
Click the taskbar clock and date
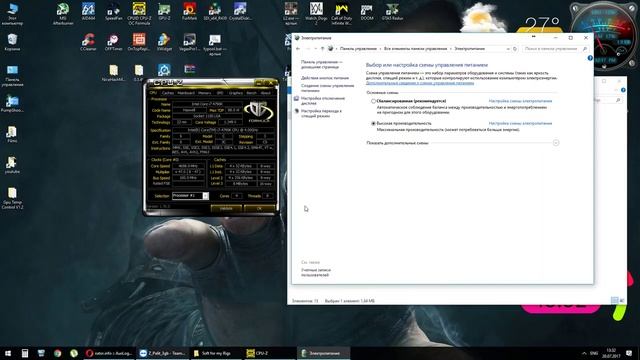pos(611,353)
